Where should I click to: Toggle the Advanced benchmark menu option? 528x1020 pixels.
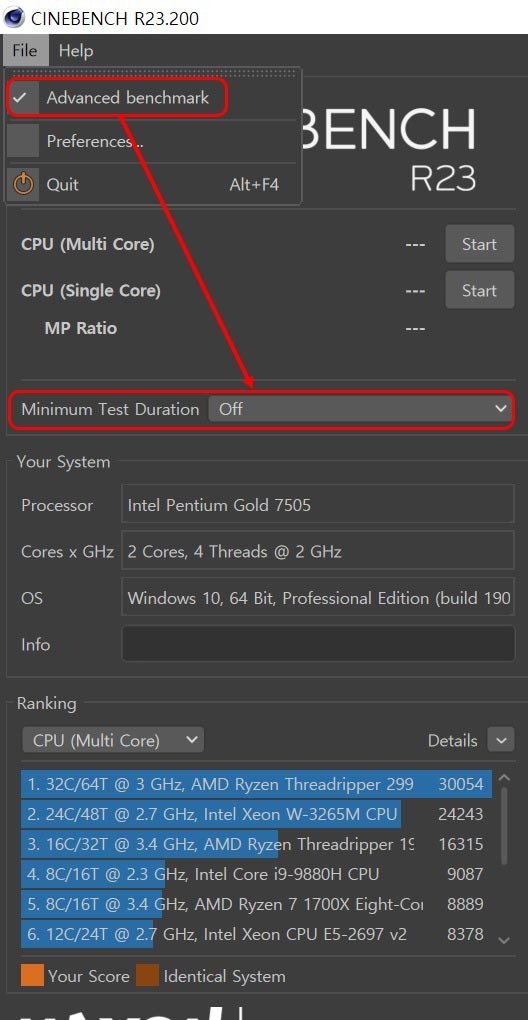point(153,98)
